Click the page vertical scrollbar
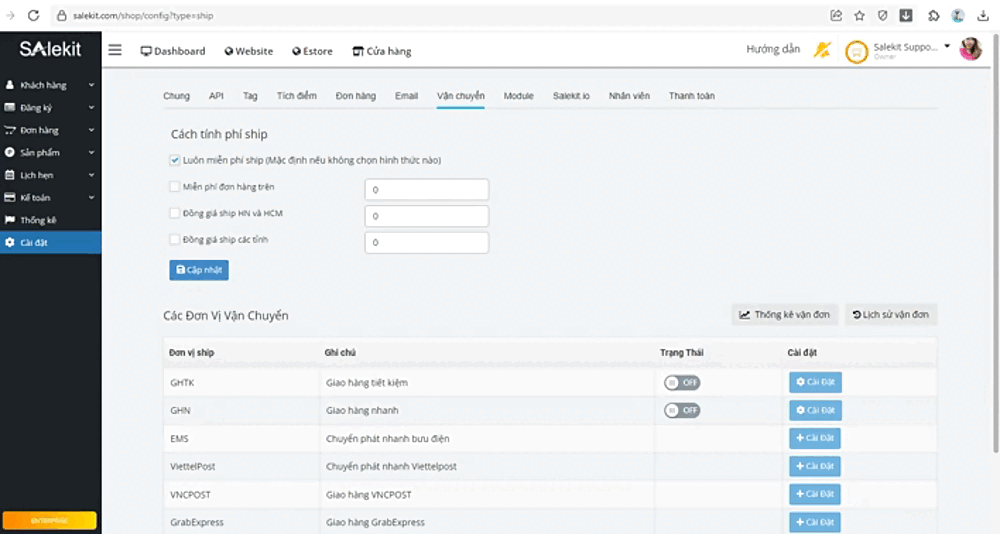1000x534 pixels. point(996,242)
